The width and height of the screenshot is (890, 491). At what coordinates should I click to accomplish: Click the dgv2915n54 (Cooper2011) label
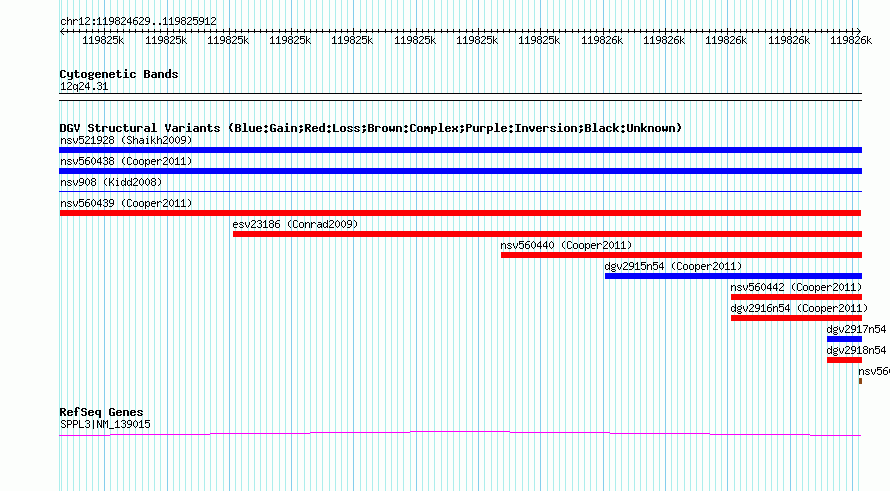pyautogui.click(x=673, y=266)
